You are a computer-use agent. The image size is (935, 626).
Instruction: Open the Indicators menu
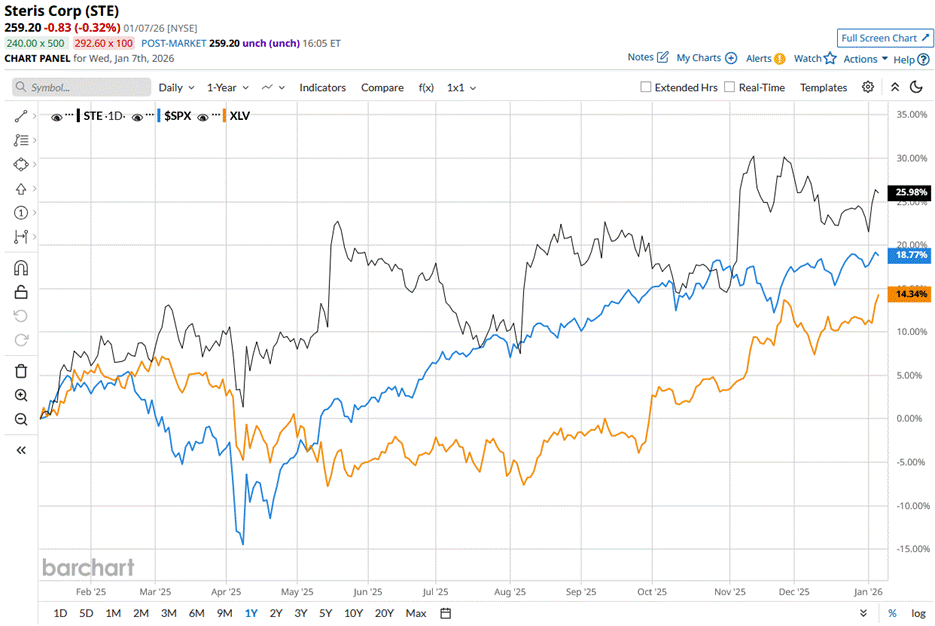322,88
